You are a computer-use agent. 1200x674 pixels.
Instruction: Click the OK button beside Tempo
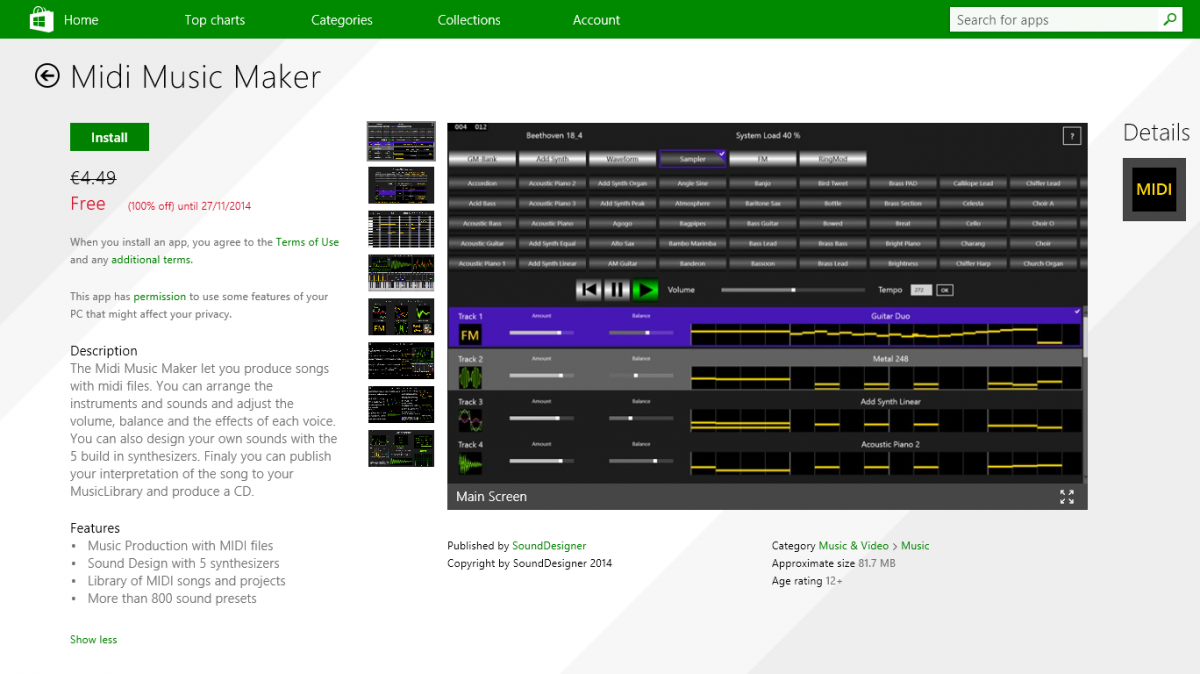coord(945,290)
